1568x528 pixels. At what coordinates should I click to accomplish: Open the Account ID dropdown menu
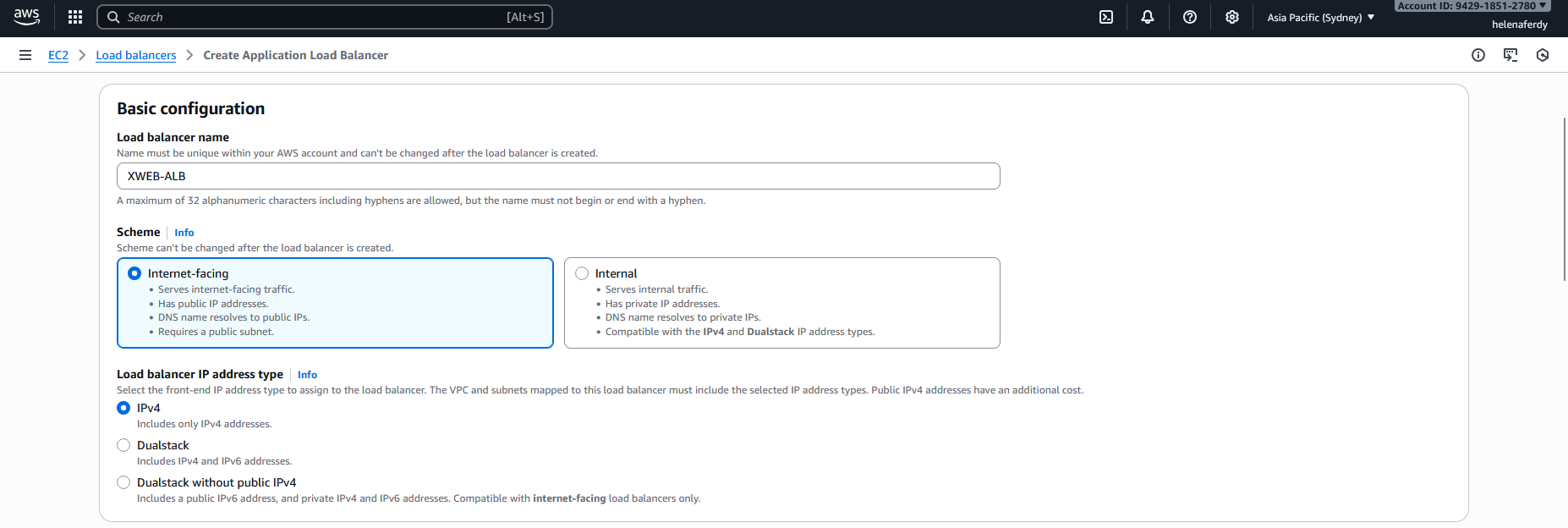[1472, 6]
